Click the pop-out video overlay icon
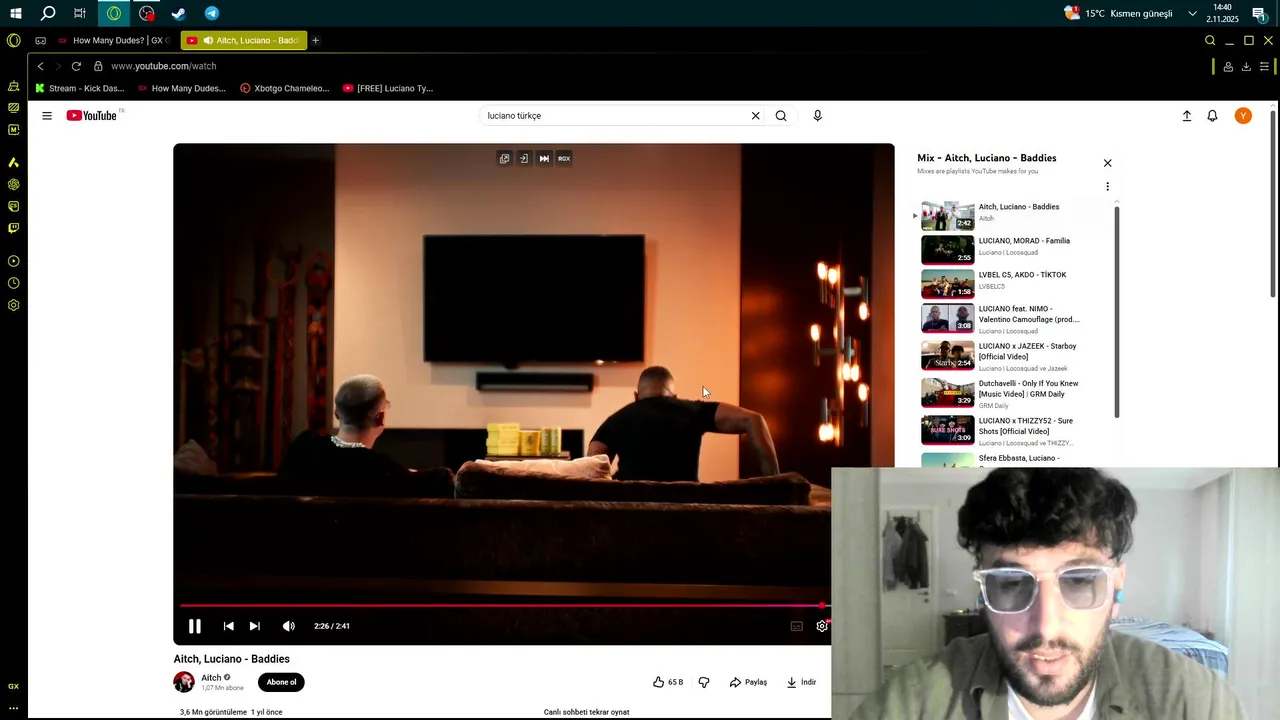Viewport: 1280px width, 720px height. 504,158
